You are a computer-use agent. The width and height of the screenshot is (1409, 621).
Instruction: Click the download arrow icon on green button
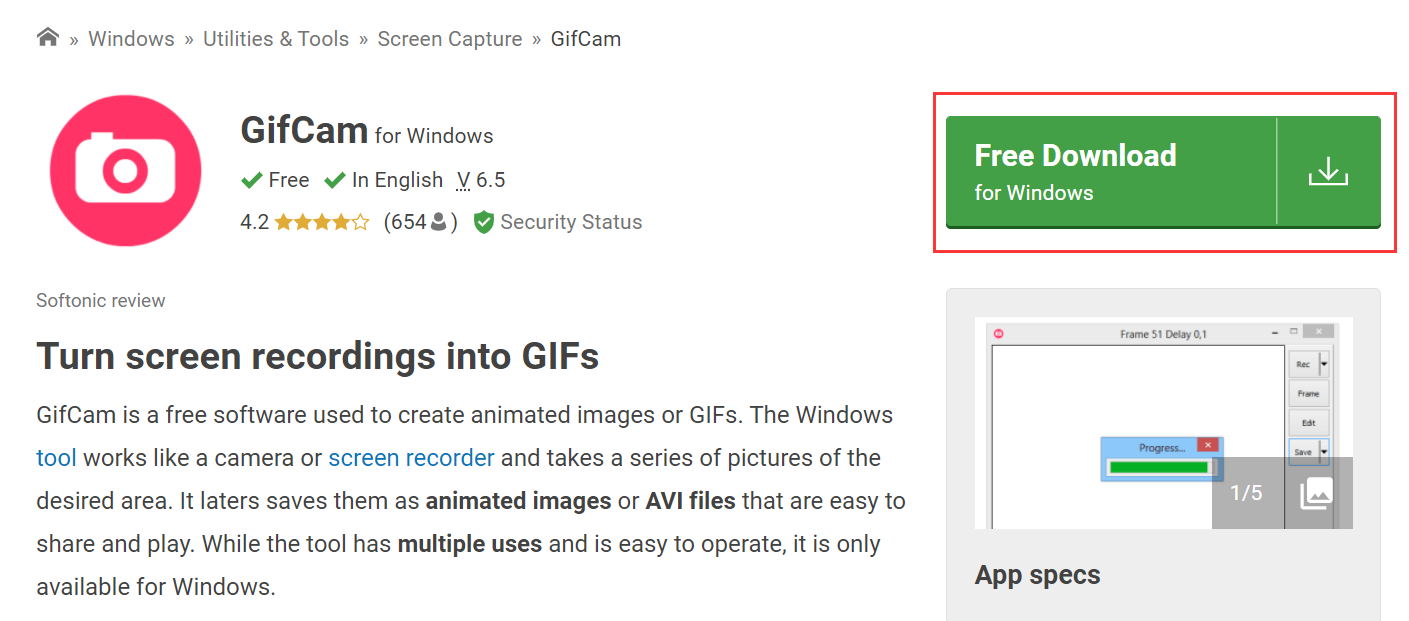pos(1328,171)
